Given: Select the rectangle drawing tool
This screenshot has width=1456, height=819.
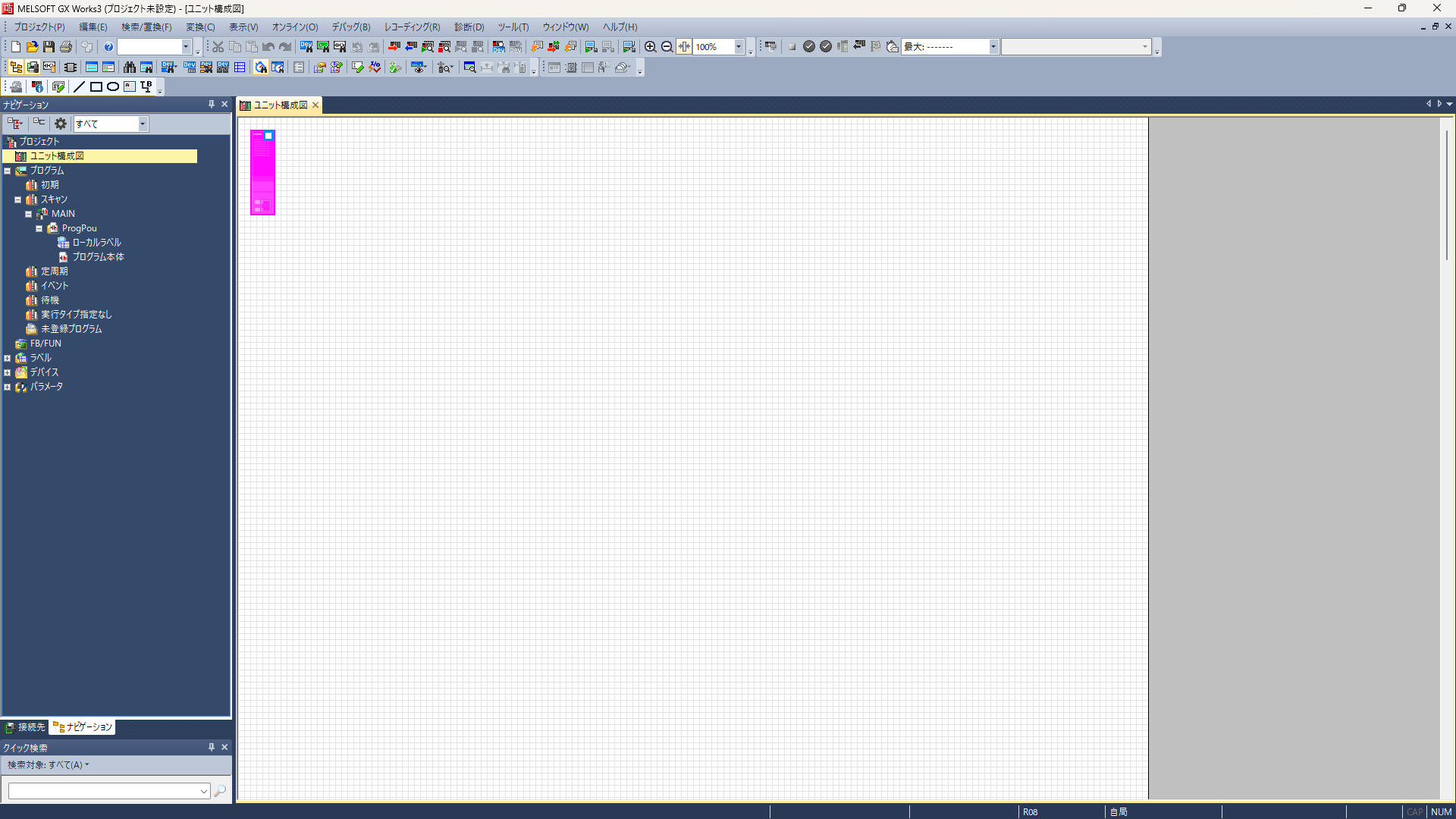Looking at the screenshot, I should tap(96, 87).
